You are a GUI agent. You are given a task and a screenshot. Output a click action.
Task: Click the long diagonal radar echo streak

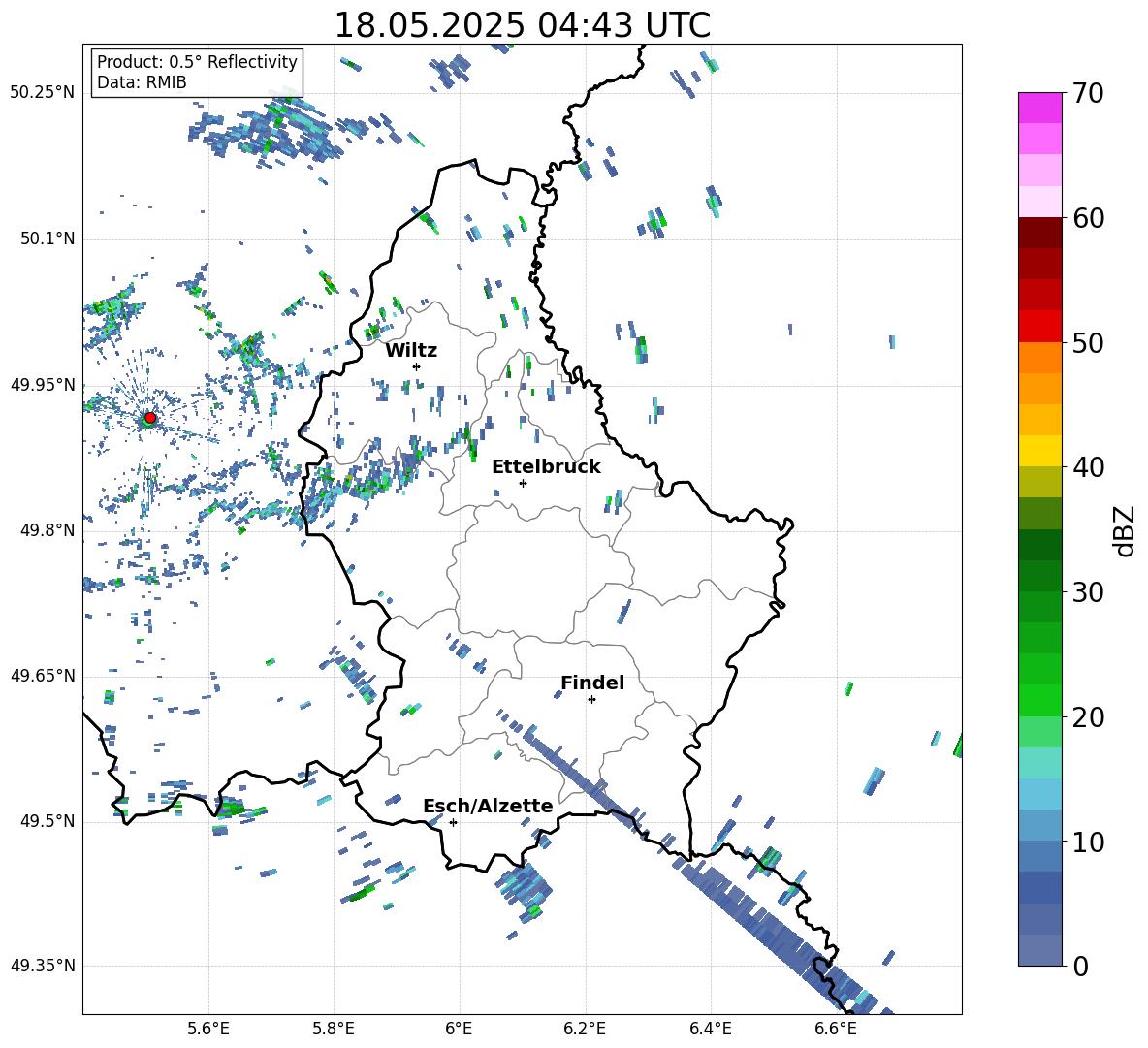[695, 864]
